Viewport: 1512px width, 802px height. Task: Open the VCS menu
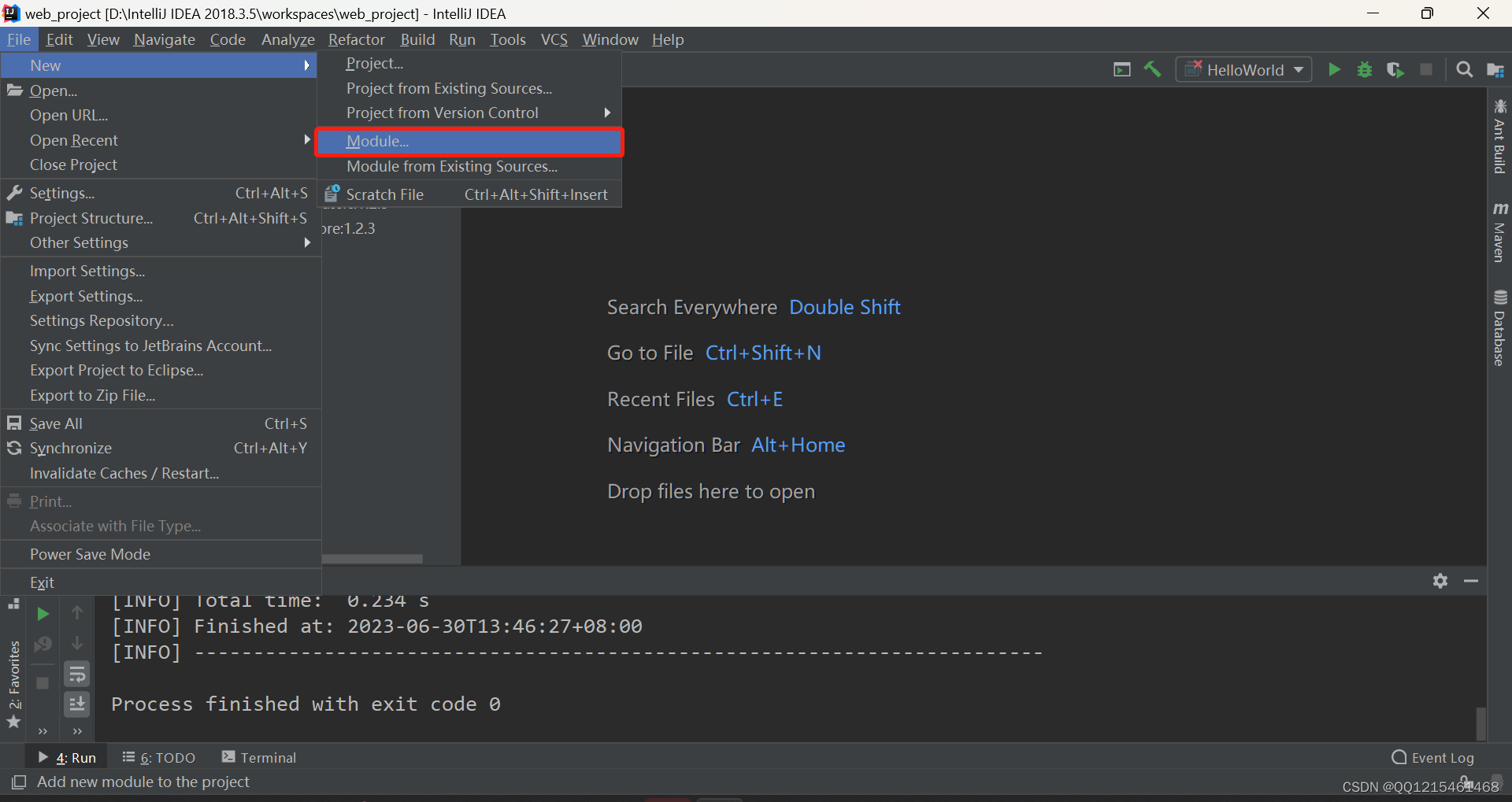coord(554,39)
